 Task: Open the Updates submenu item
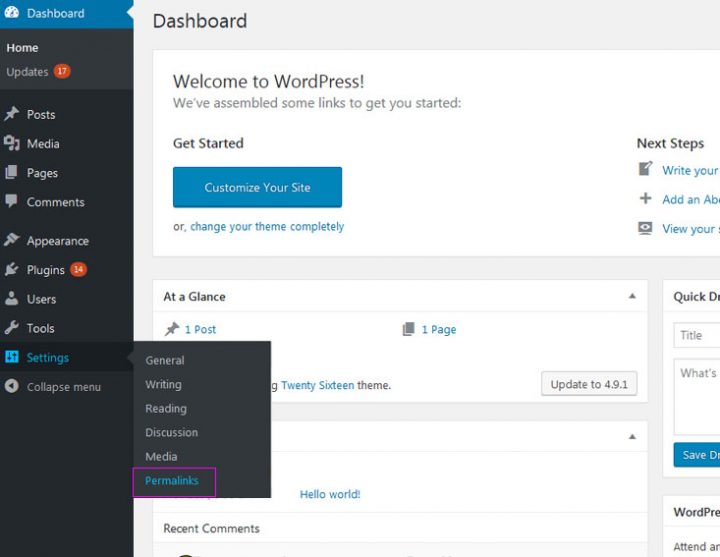pos(27,72)
